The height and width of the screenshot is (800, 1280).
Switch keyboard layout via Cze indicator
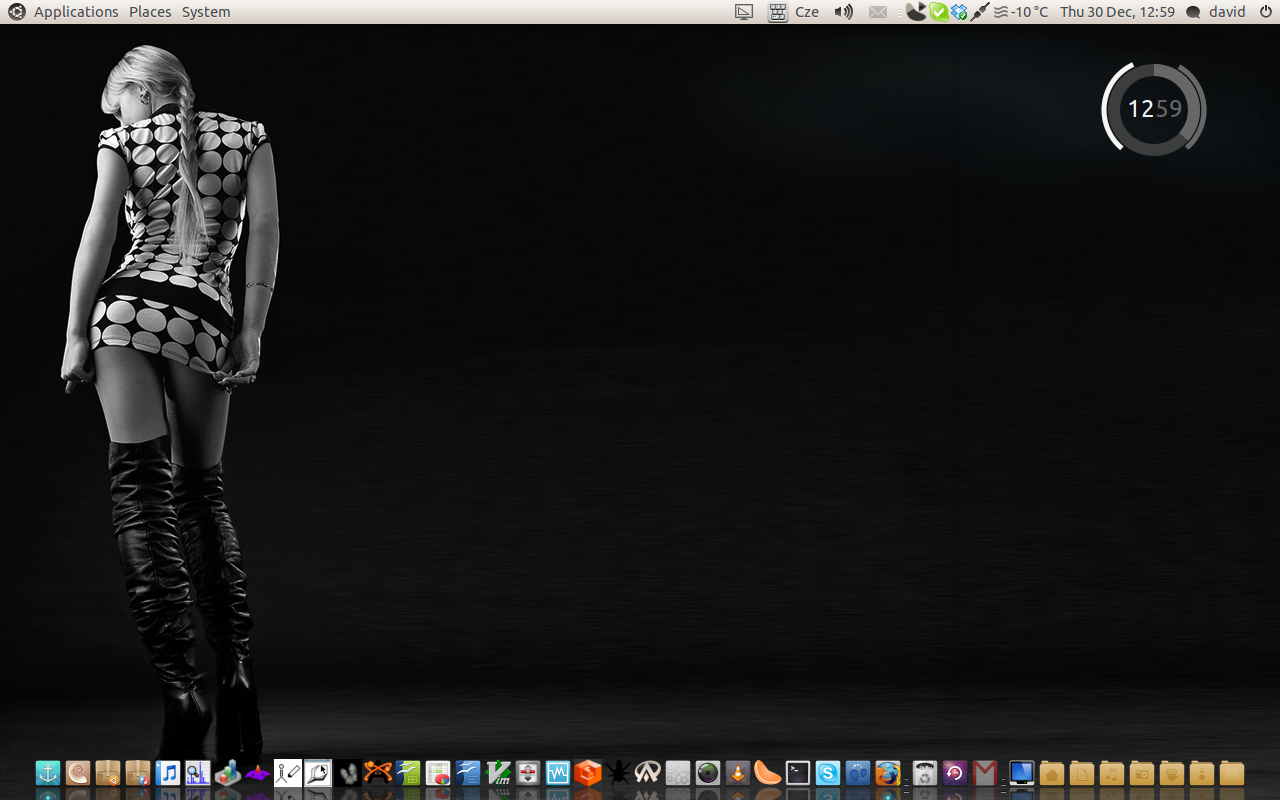tap(794, 12)
